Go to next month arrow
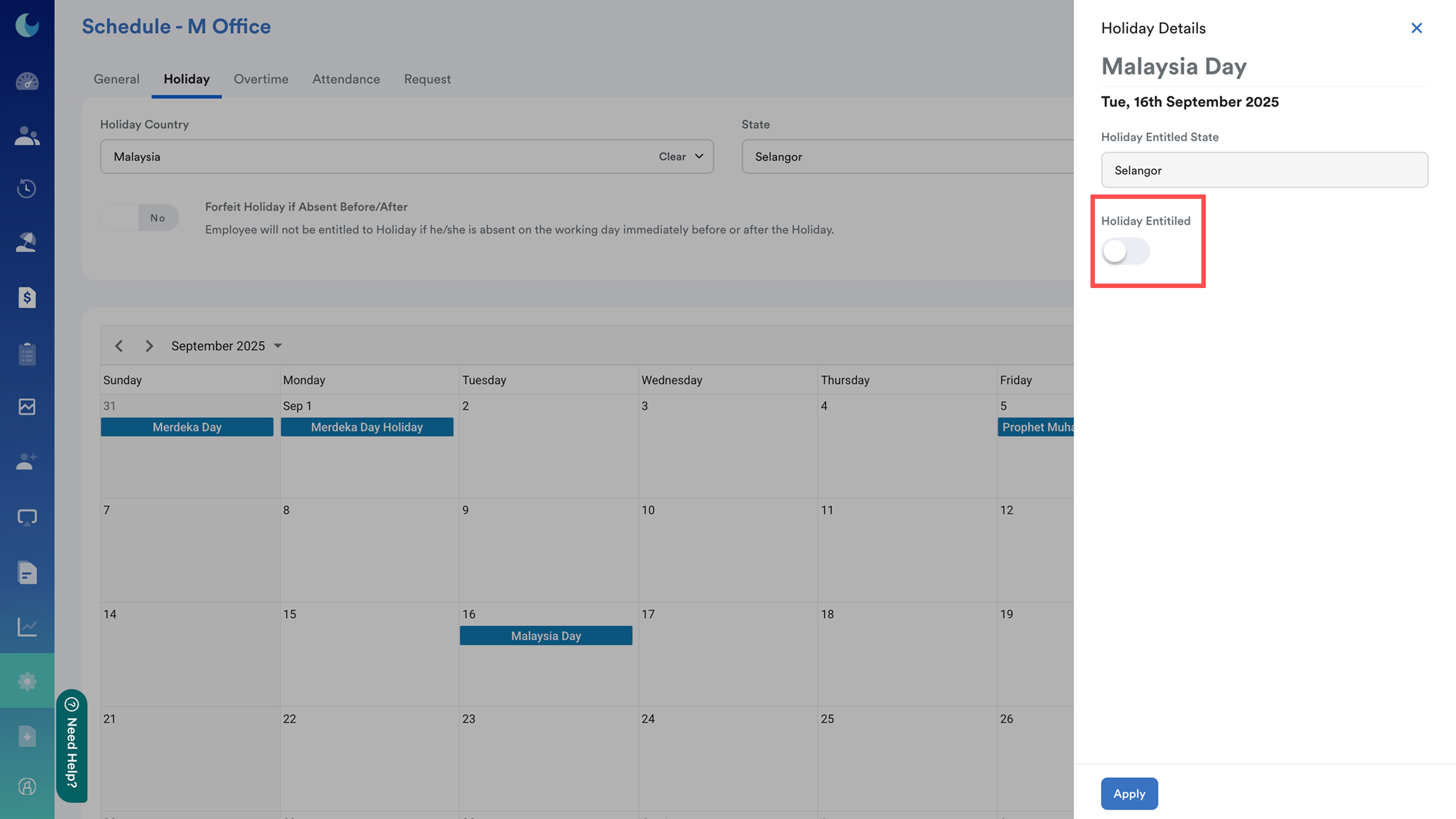1456x819 pixels. coord(149,345)
